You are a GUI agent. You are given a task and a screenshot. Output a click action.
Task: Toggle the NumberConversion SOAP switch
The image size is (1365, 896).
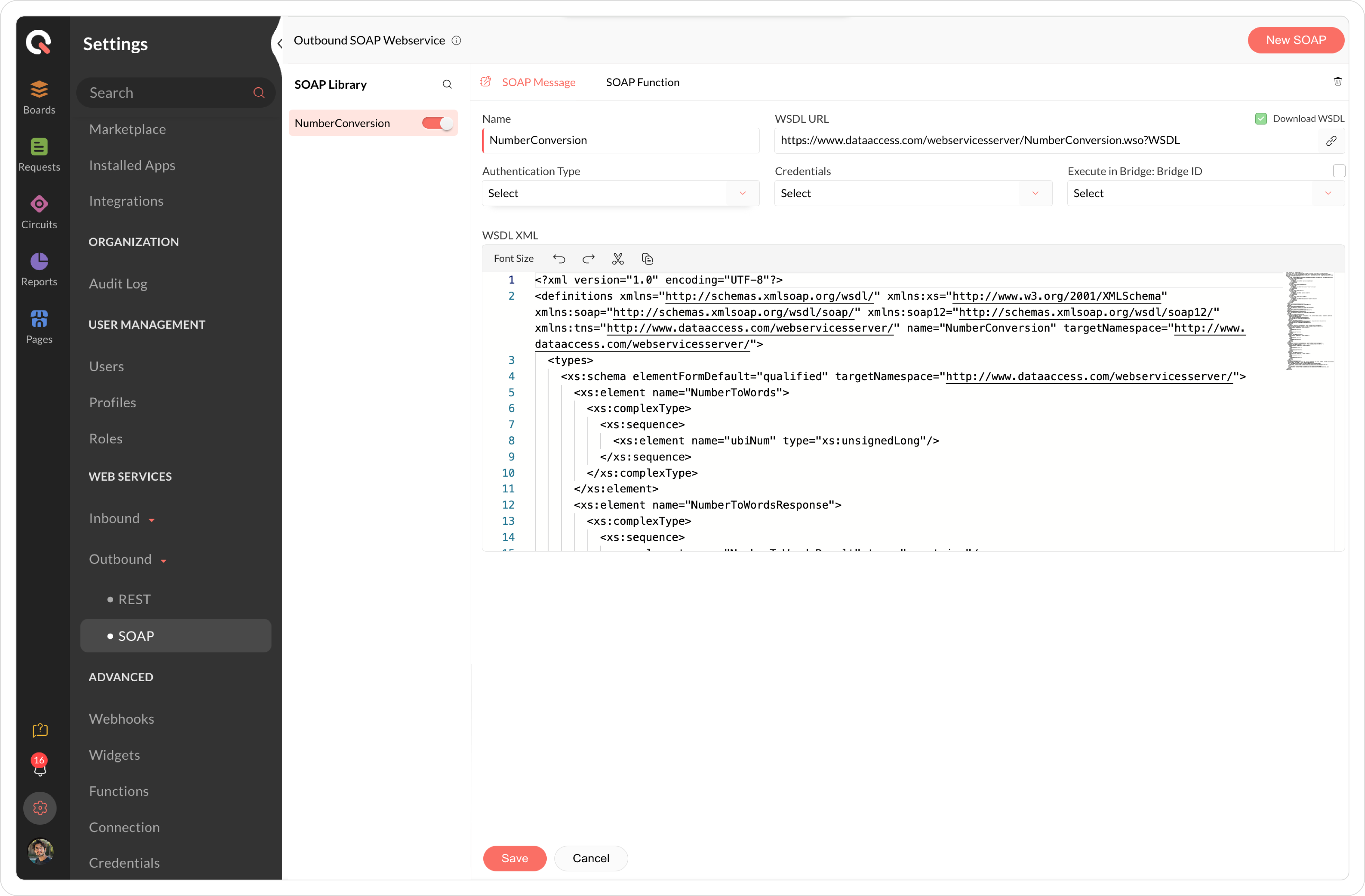pyautogui.click(x=437, y=123)
